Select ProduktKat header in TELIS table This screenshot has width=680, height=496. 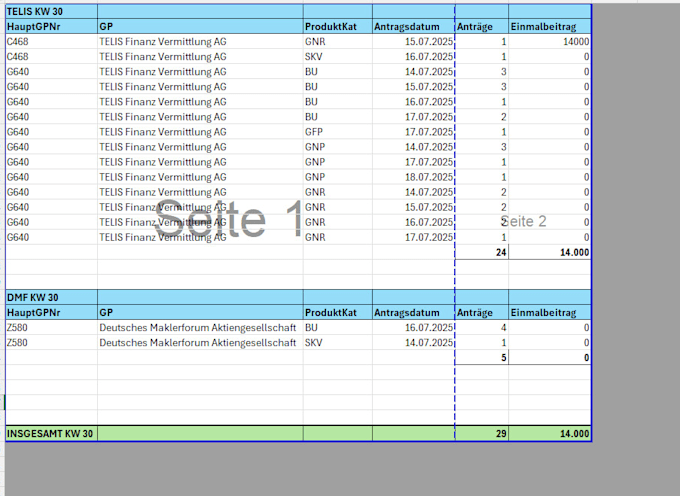337,26
